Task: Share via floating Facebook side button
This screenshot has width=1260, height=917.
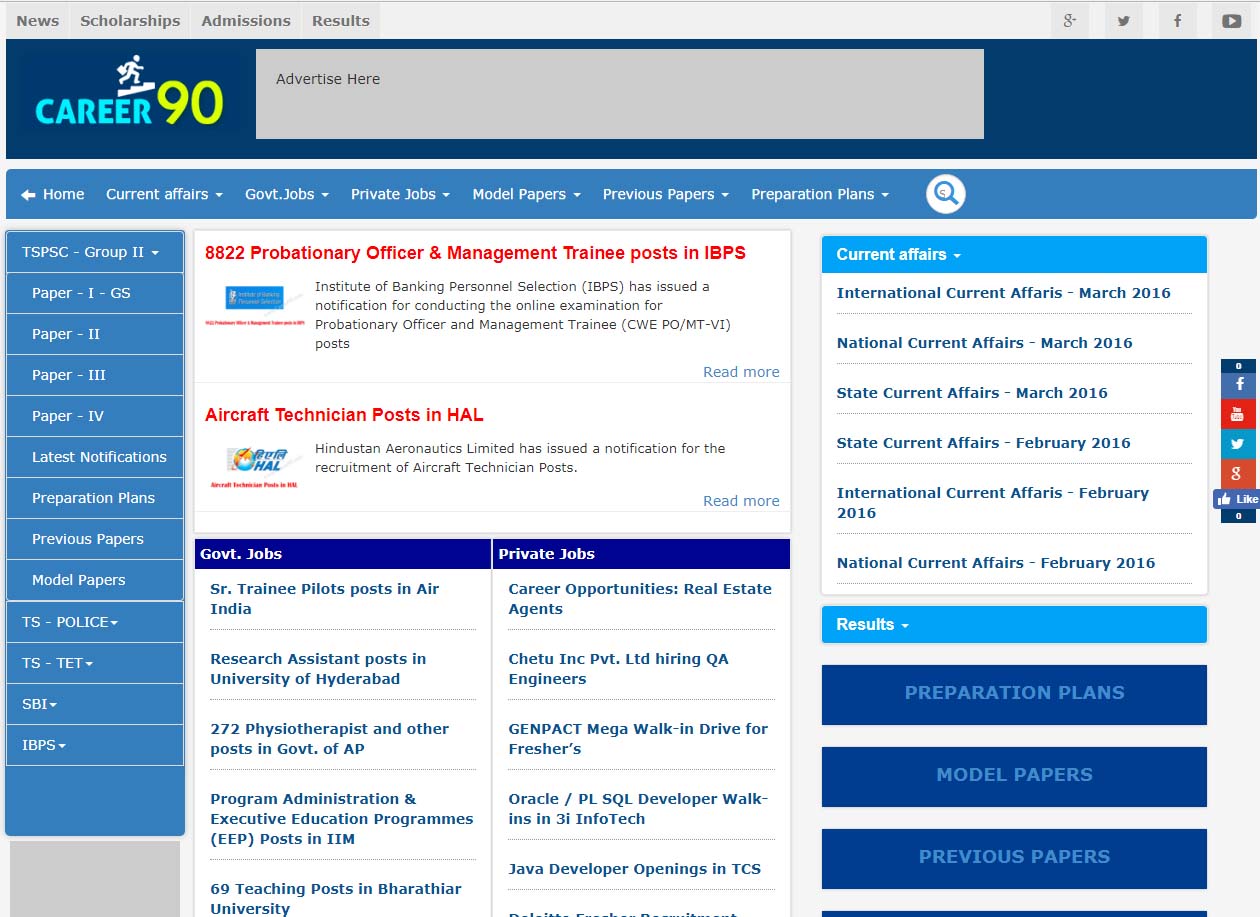Action: click(x=1238, y=384)
